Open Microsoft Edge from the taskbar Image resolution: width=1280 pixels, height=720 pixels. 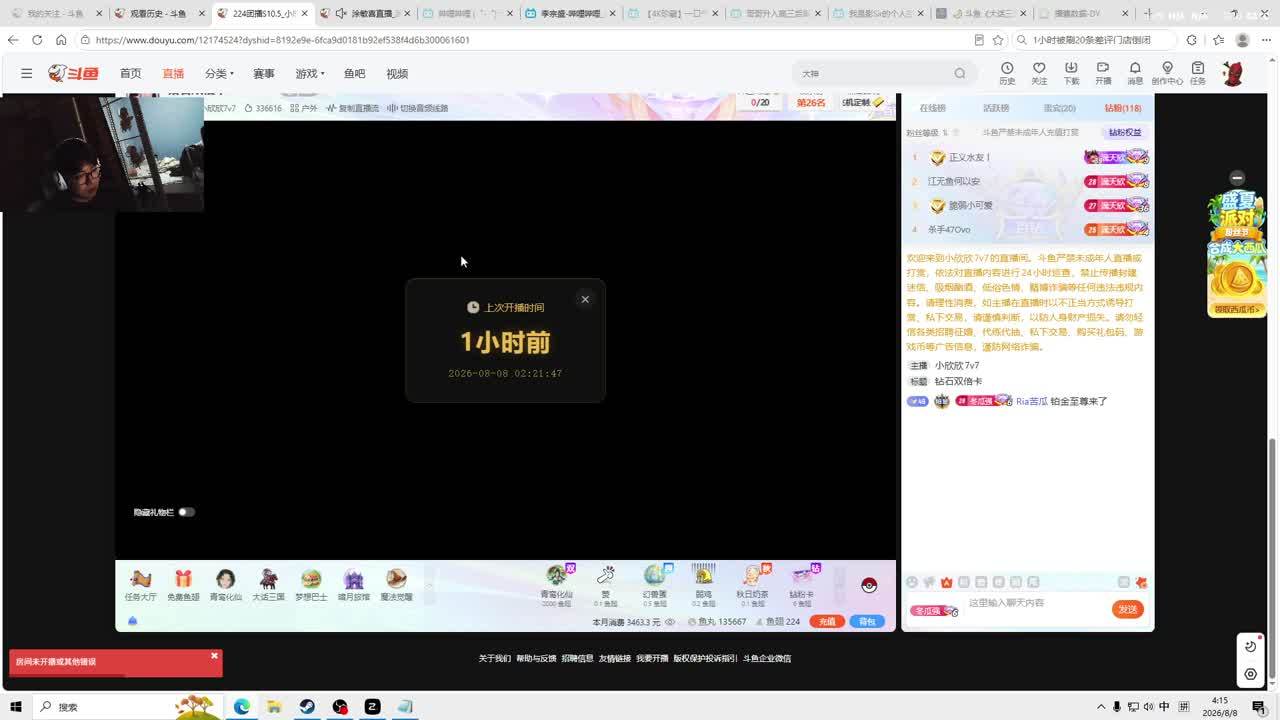coord(242,707)
